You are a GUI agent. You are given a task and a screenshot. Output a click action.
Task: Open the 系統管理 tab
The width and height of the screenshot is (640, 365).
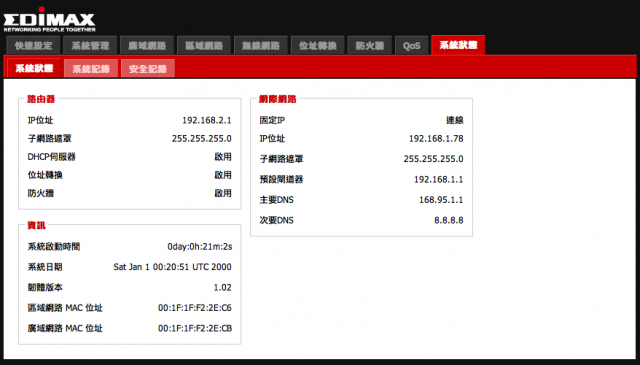(x=90, y=45)
